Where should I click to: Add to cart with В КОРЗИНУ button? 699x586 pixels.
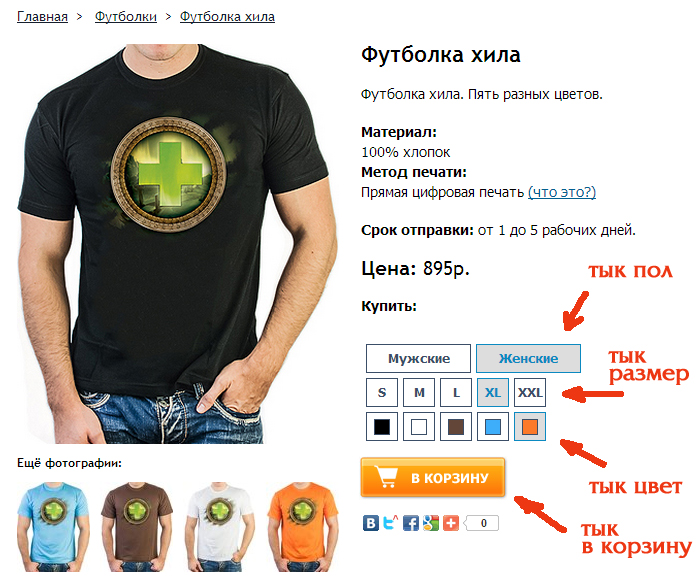tap(433, 477)
